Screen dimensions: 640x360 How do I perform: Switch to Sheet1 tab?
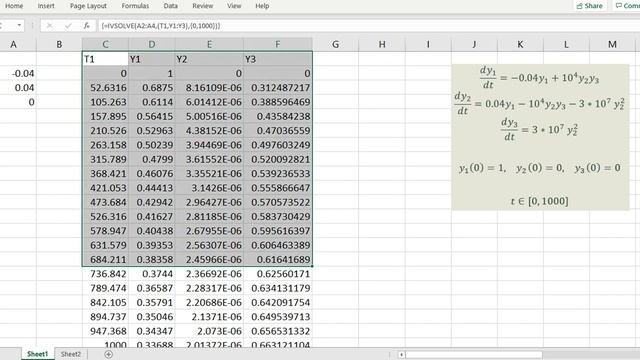tap(38, 354)
